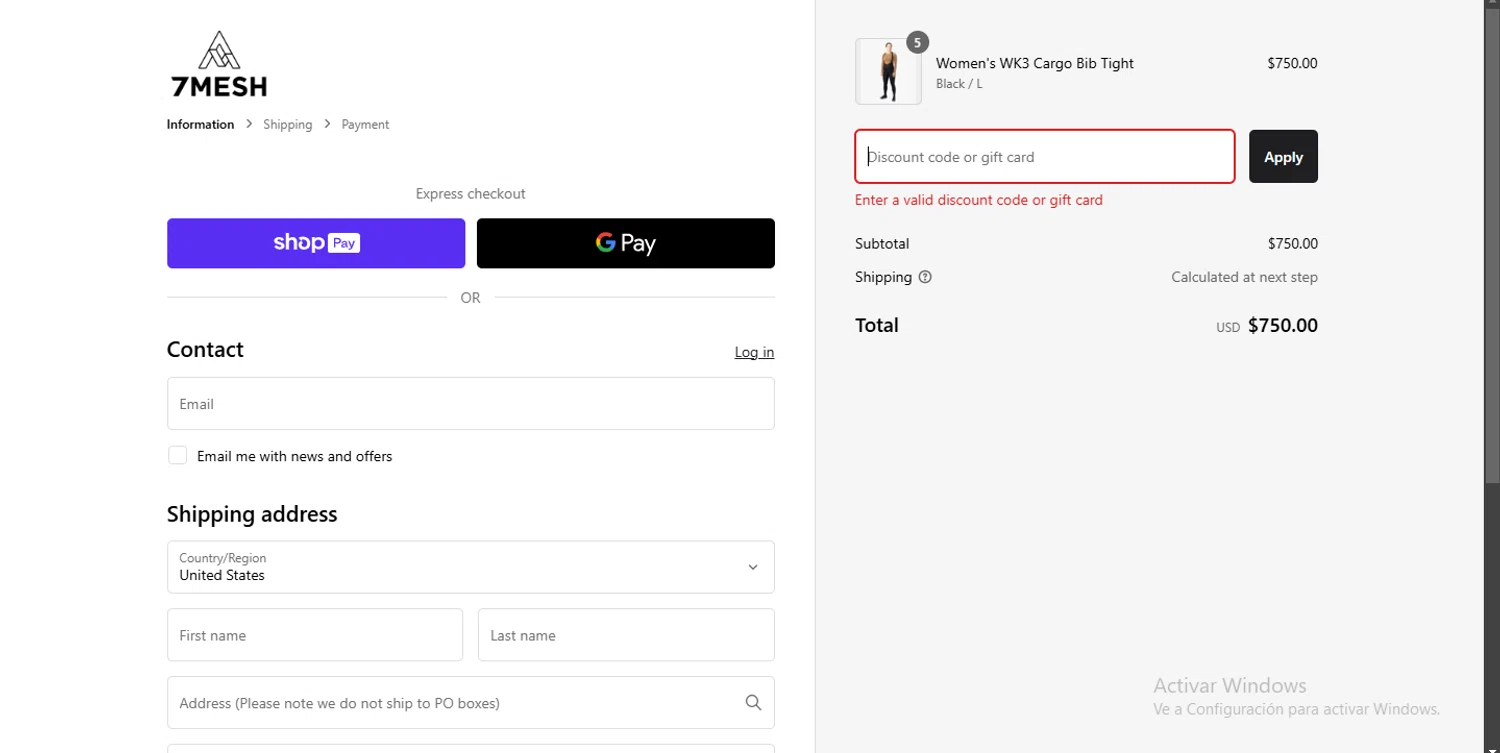Check Email me with news and offers

pyautogui.click(x=177, y=456)
